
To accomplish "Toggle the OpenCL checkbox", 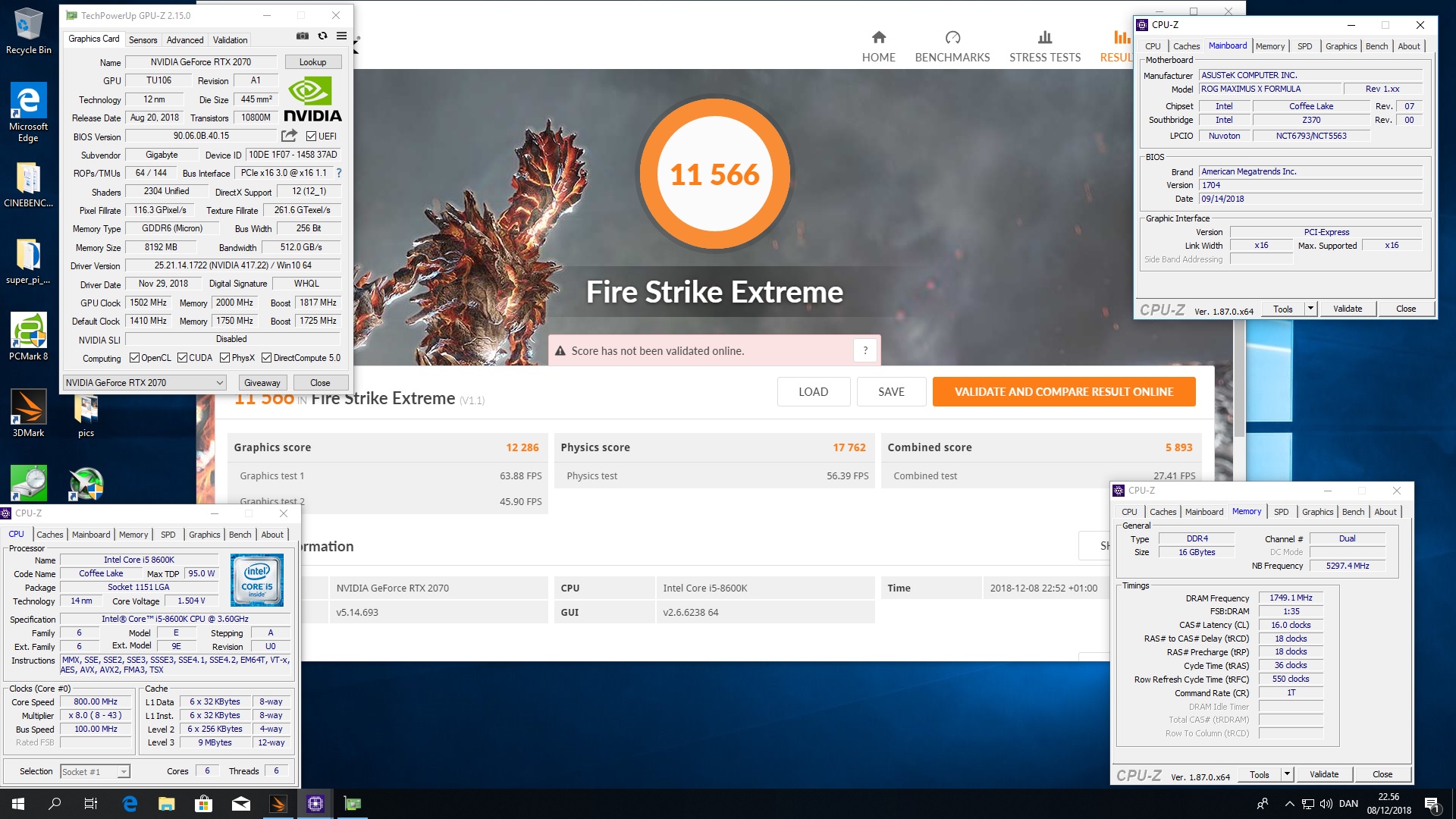I will [x=134, y=358].
